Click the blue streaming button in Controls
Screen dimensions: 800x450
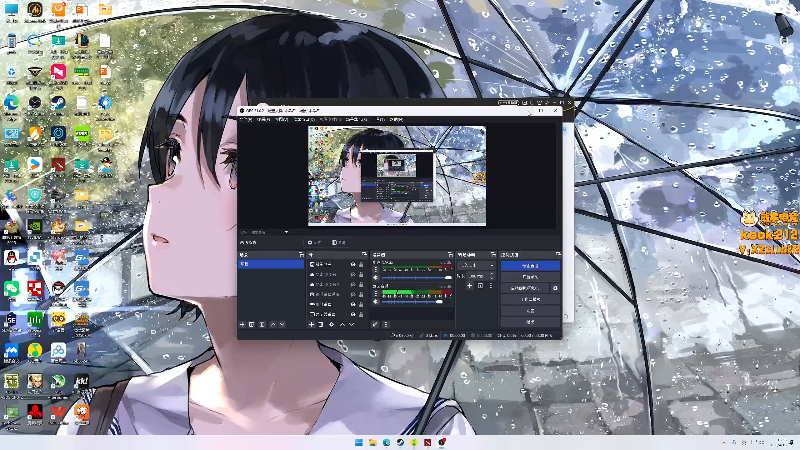(530, 266)
